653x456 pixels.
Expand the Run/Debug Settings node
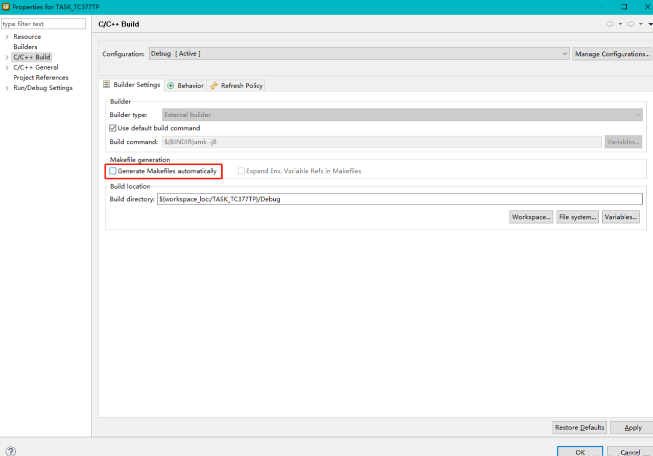pyautogui.click(x=7, y=87)
